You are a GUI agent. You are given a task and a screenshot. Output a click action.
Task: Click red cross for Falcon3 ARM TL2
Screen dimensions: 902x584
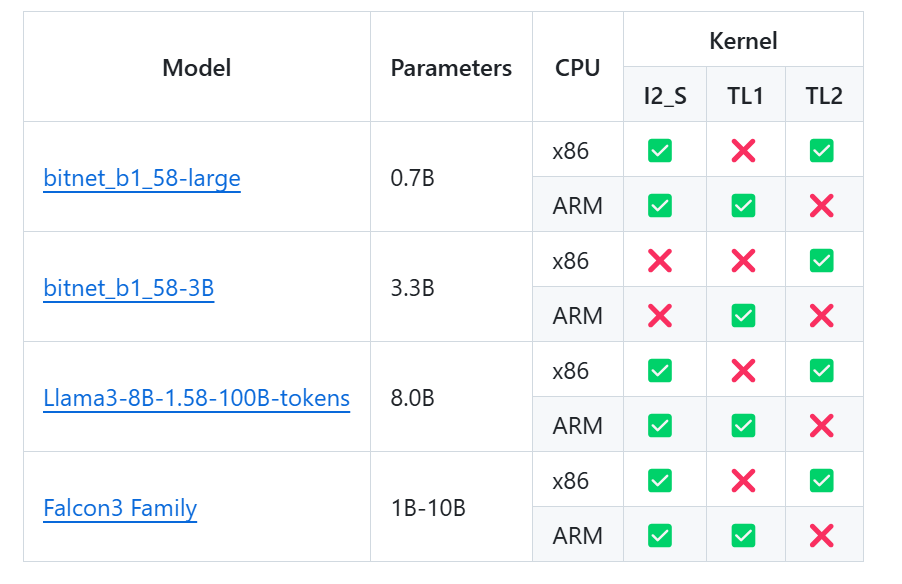[x=821, y=536]
